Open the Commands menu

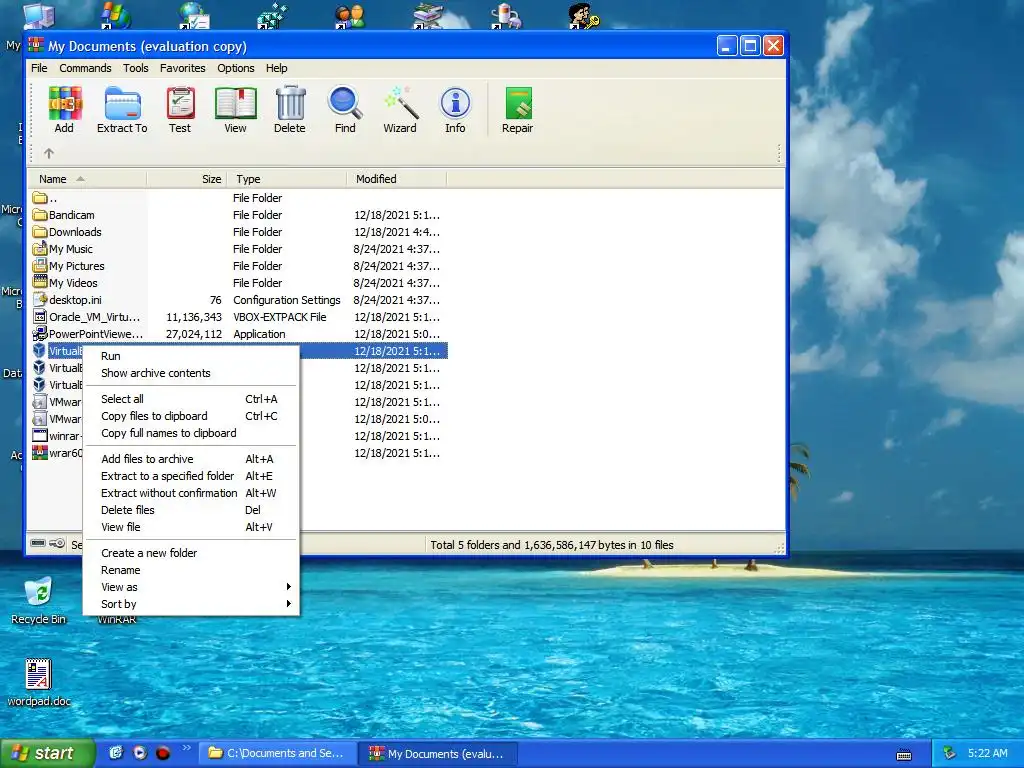coord(86,68)
